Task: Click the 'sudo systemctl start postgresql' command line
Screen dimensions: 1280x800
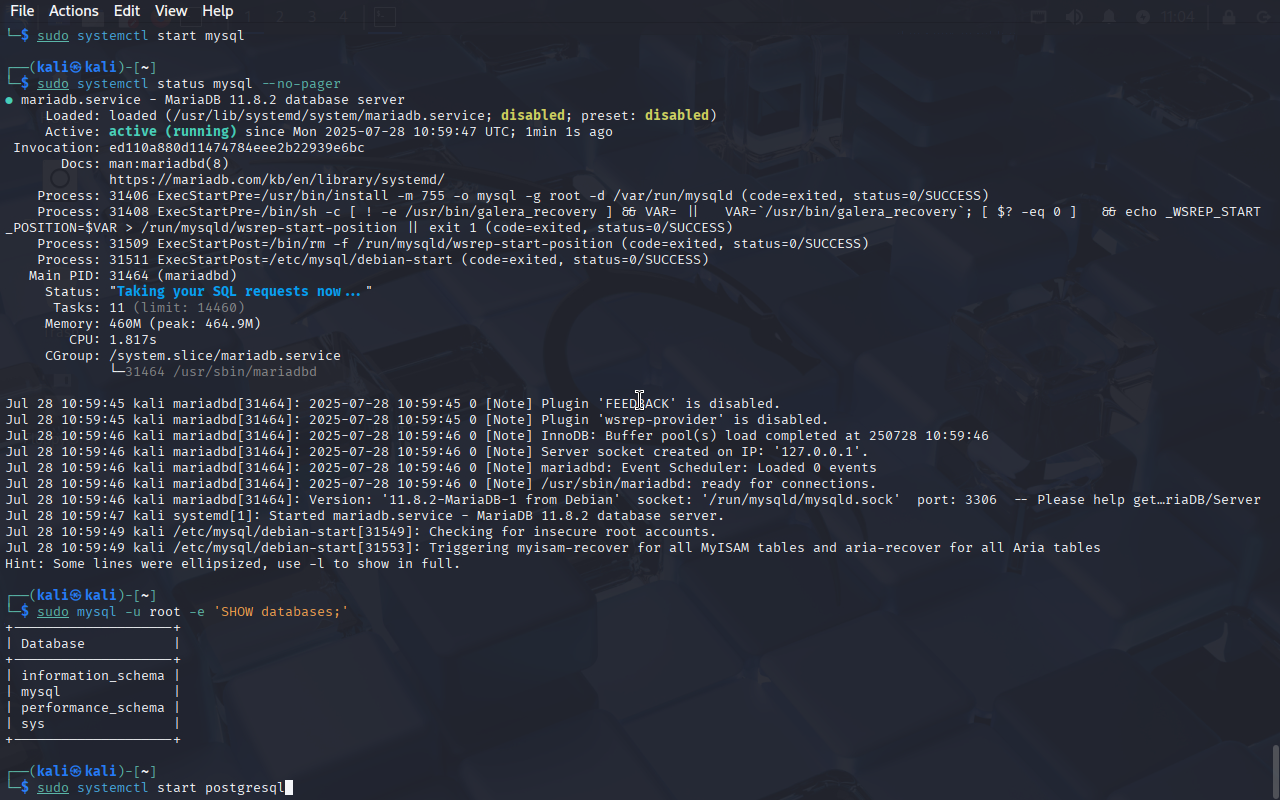Action: click(161, 788)
